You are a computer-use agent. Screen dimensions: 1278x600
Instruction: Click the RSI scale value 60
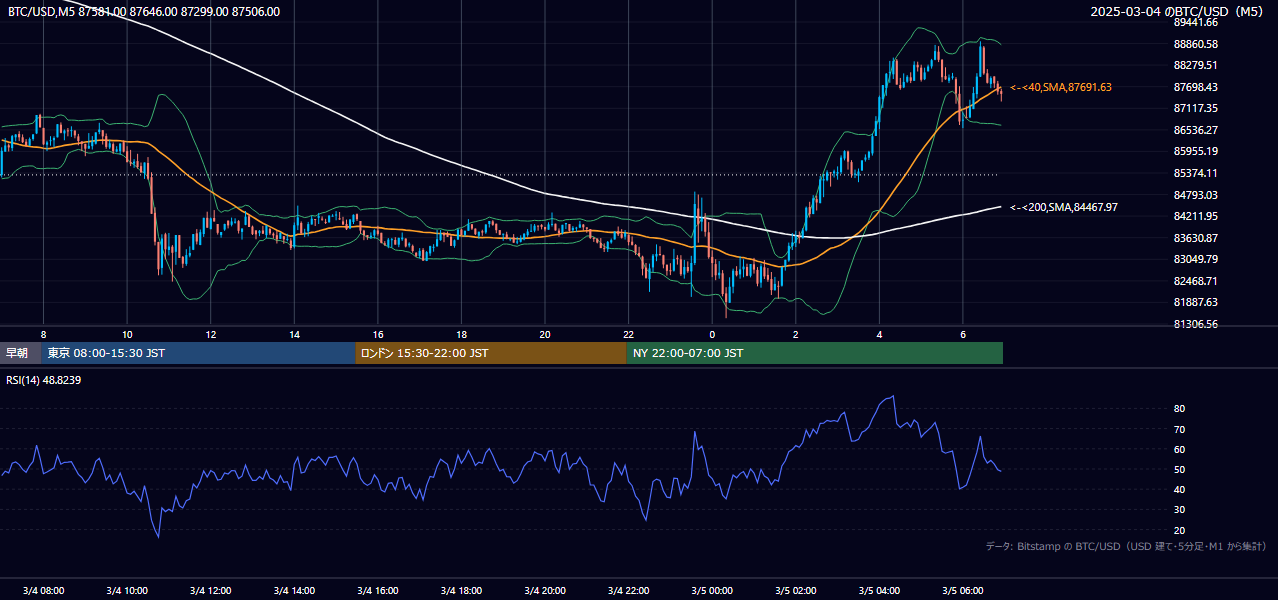pos(1179,450)
